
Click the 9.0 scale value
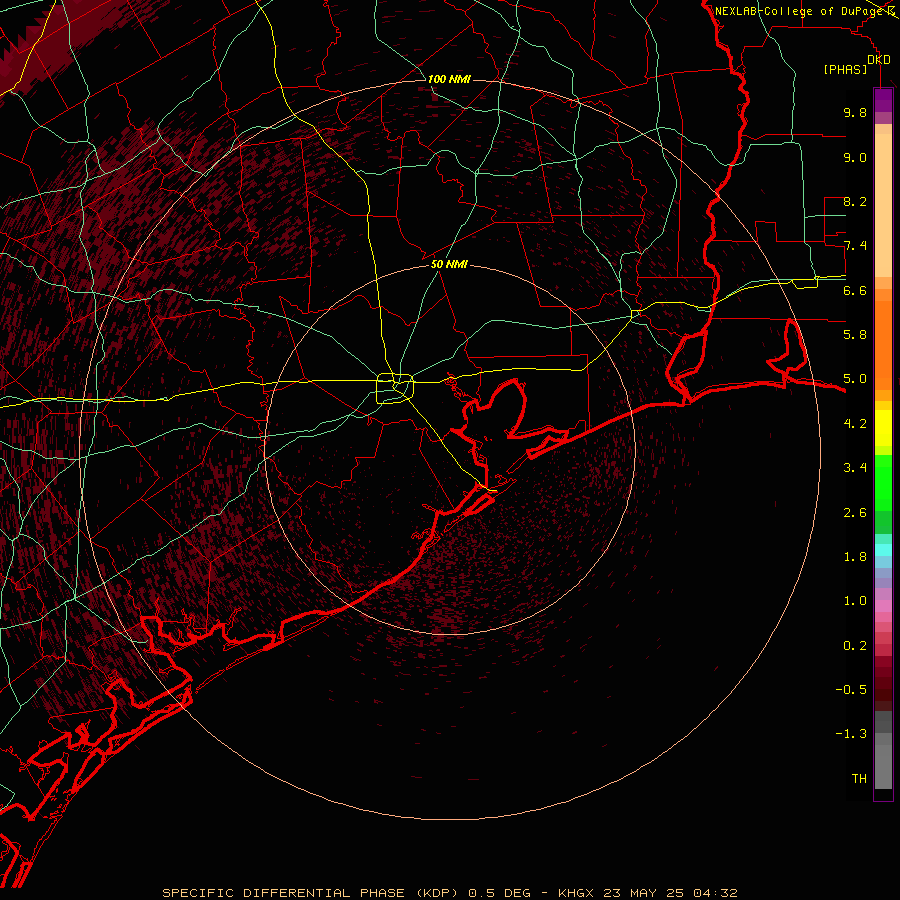[855, 157]
